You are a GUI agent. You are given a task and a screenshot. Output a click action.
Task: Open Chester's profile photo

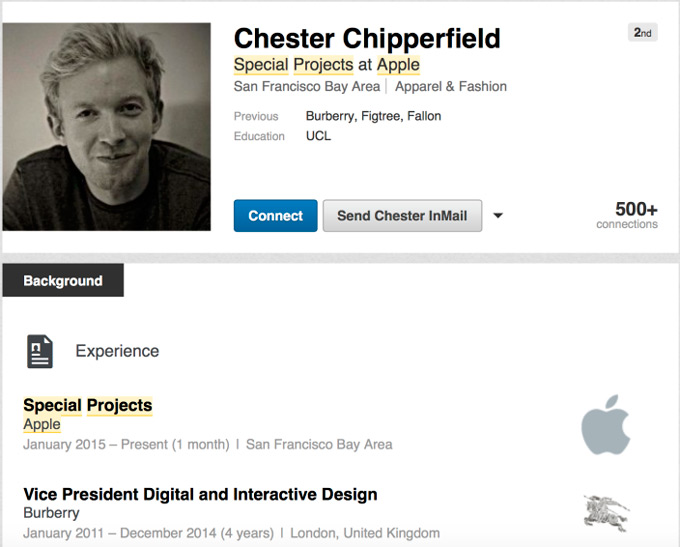pyautogui.click(x=107, y=127)
